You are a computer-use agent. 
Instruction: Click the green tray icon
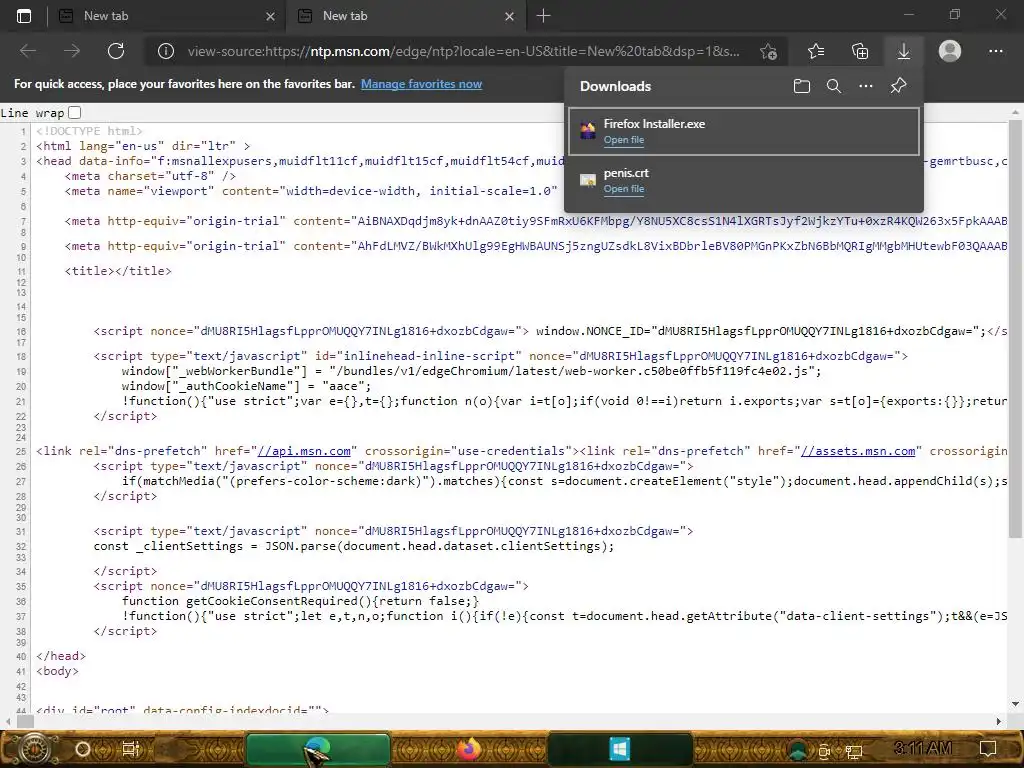point(797,750)
